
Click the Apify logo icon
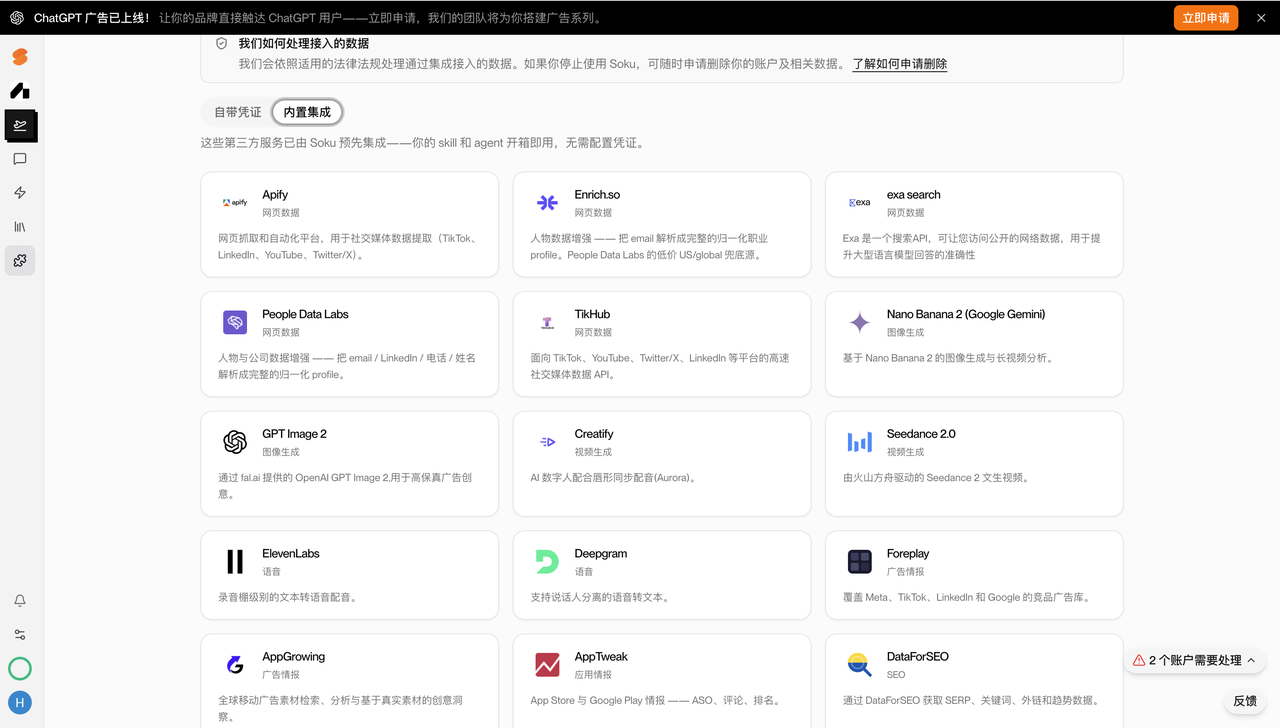click(235, 203)
